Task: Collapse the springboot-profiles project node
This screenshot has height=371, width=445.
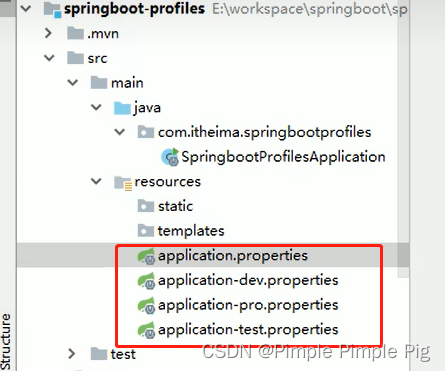Action: coord(26,9)
